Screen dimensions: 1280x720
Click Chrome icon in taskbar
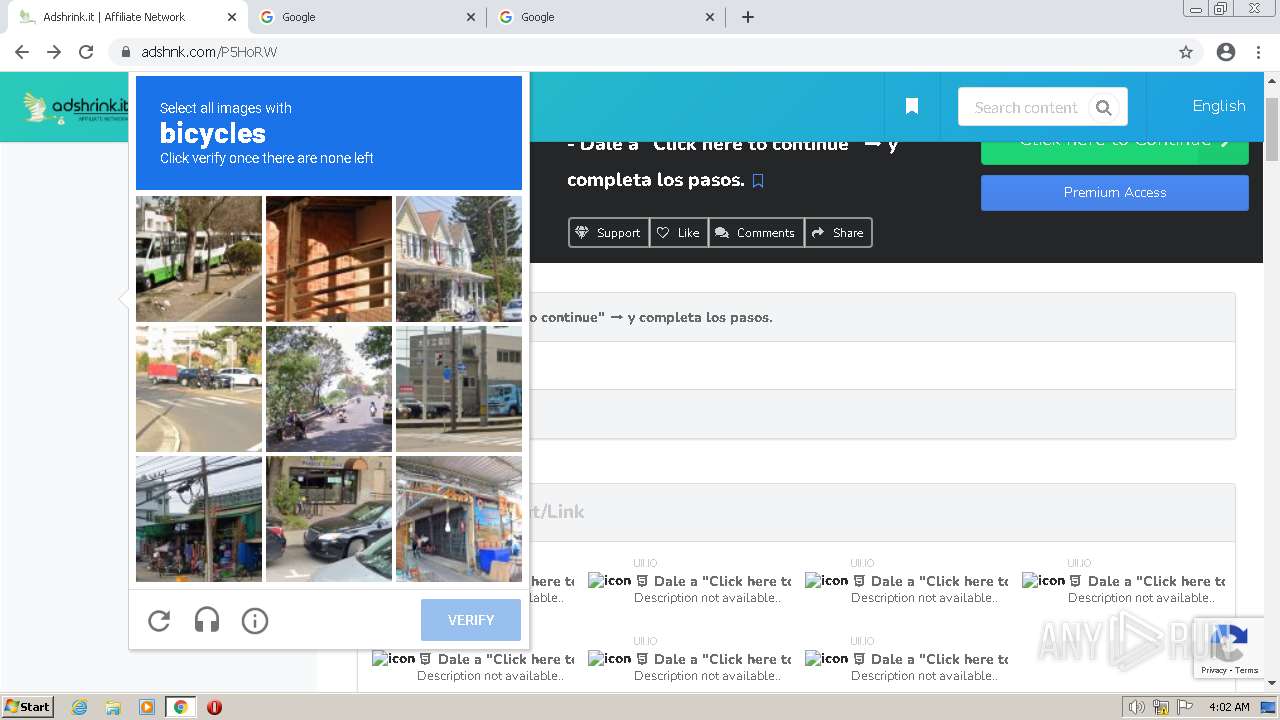(x=181, y=707)
